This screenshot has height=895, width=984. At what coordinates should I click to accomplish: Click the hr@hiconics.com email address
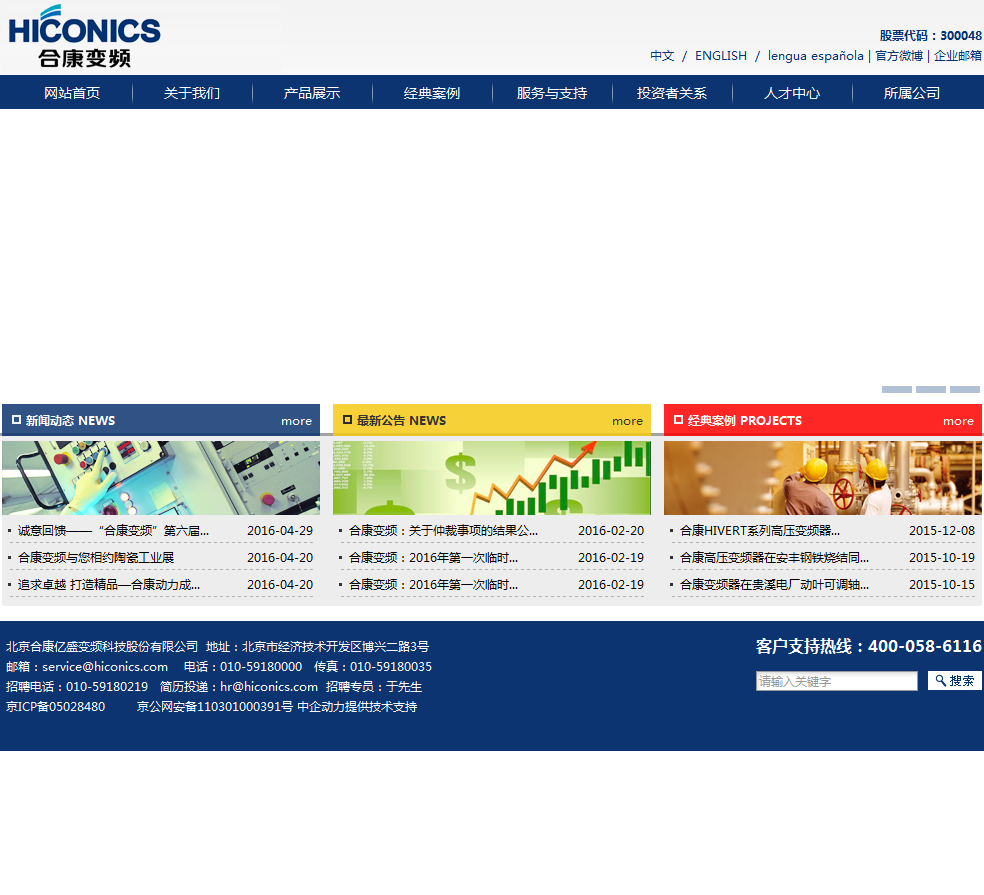click(x=269, y=687)
